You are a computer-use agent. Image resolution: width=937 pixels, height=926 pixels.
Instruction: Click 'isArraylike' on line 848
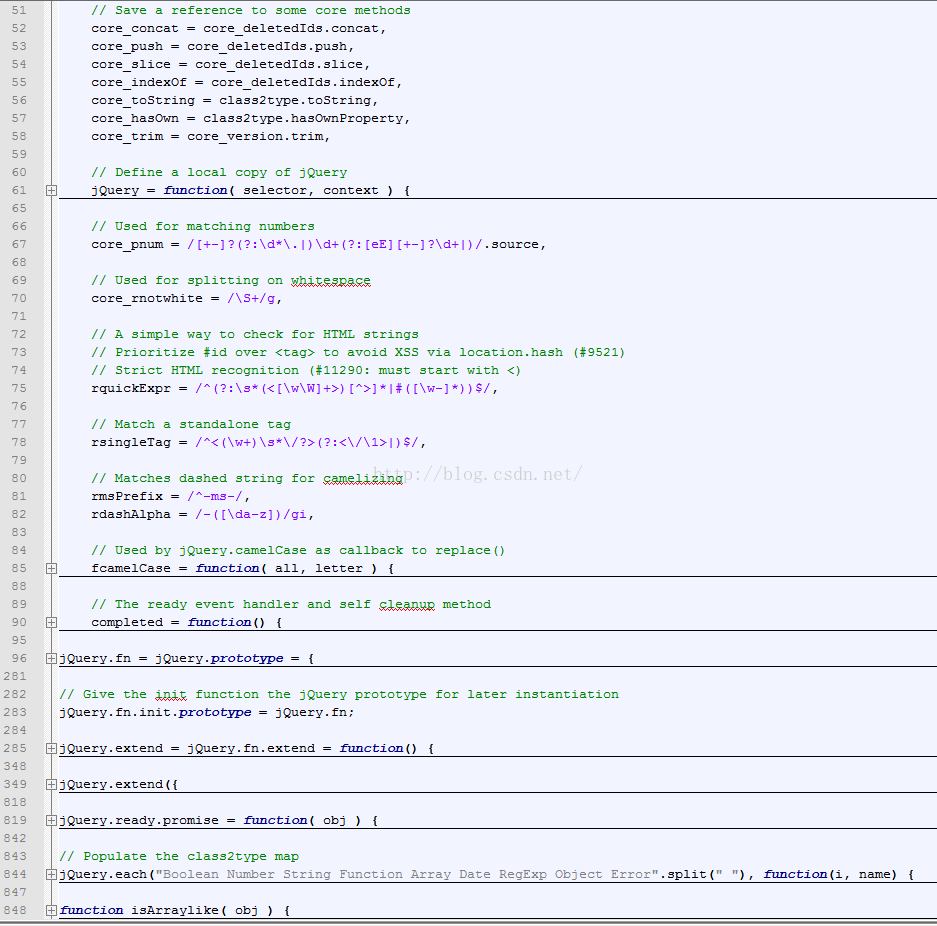[175, 910]
